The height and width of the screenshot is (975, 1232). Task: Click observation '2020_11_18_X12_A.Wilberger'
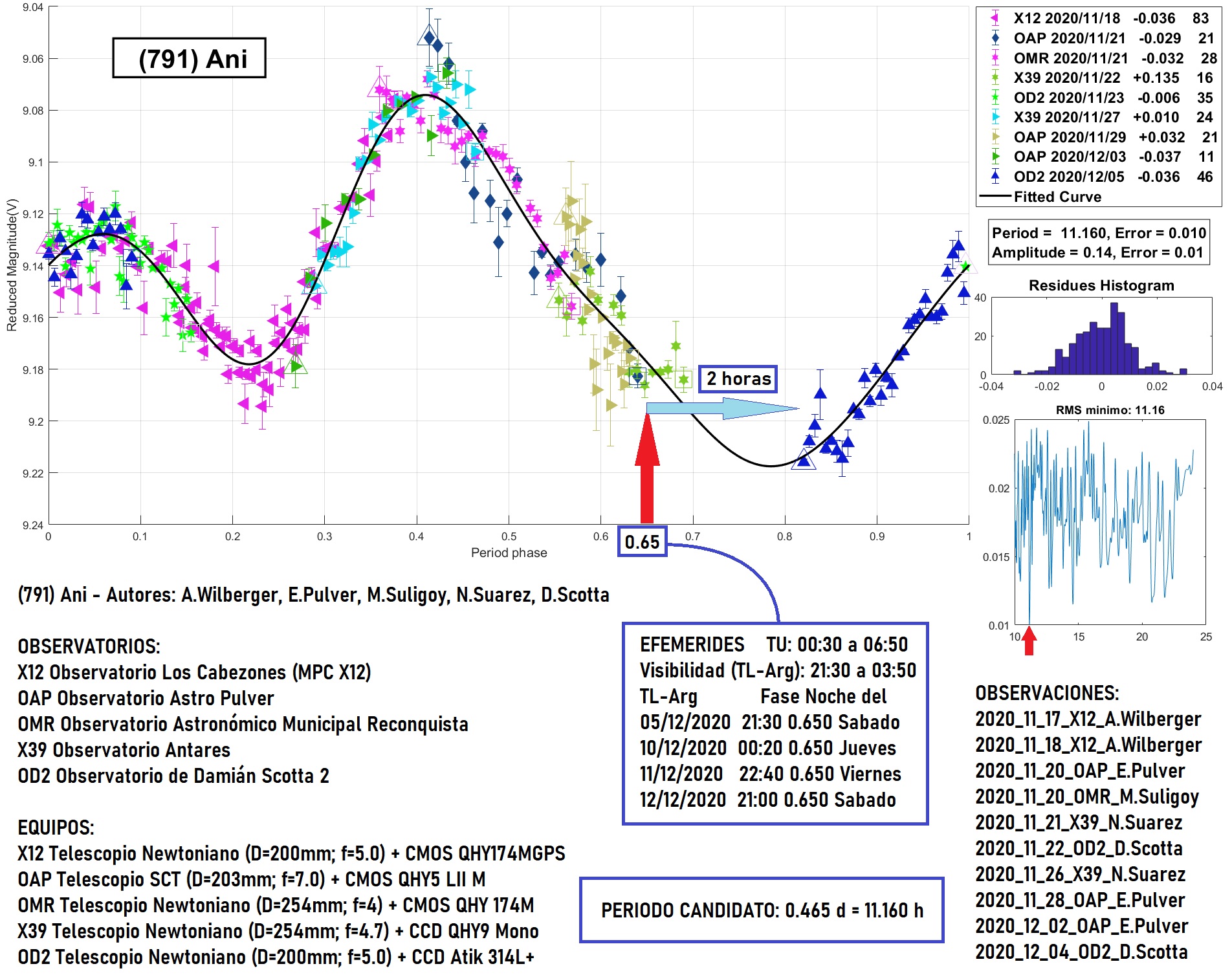1088,745
